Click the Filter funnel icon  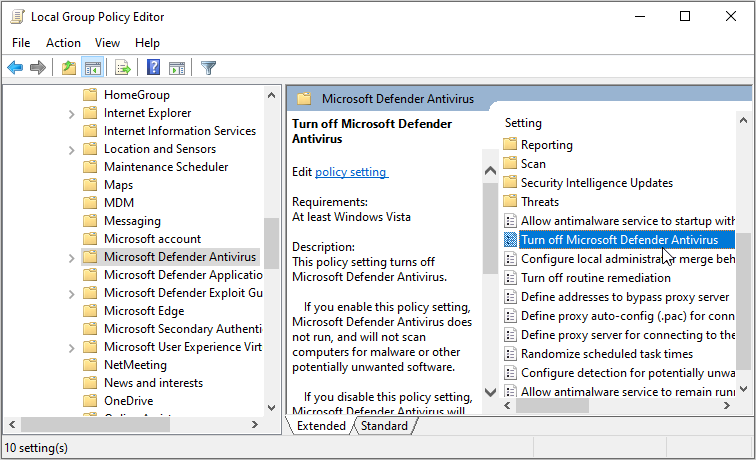coord(208,68)
